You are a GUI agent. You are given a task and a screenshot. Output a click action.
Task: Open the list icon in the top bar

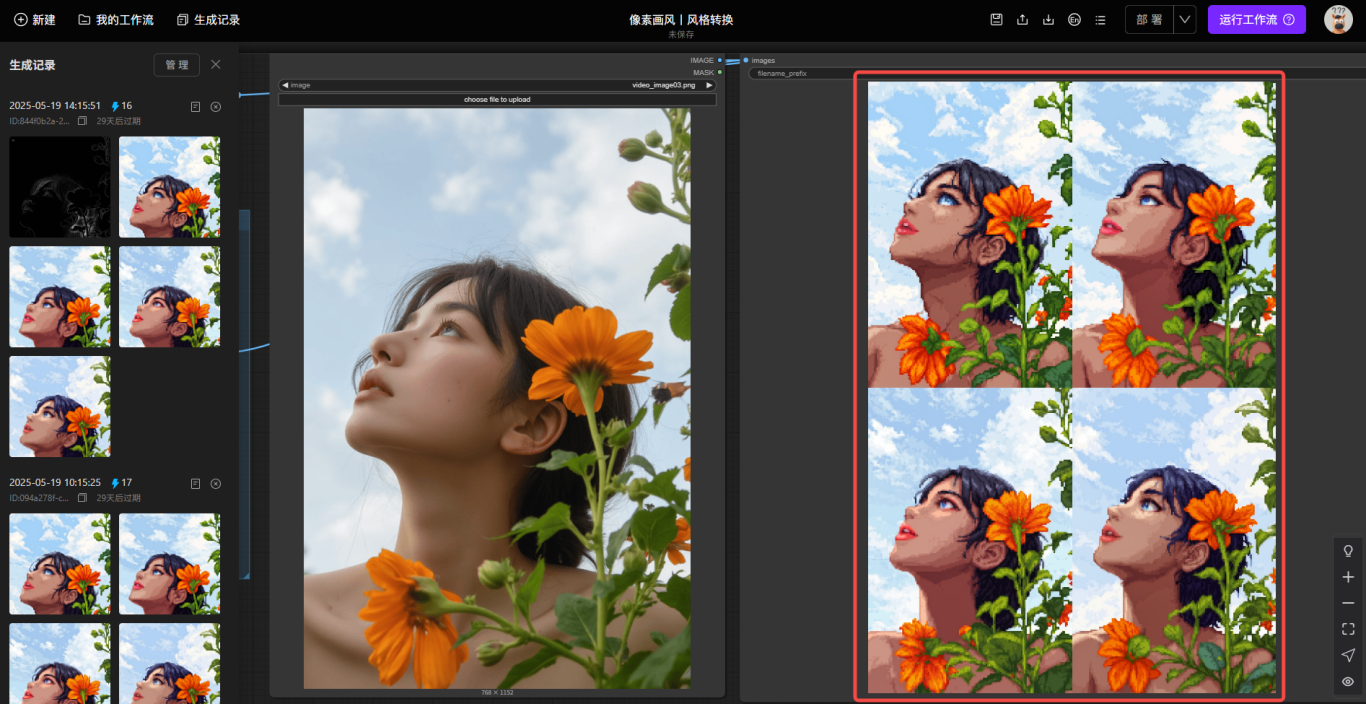pyautogui.click(x=1100, y=20)
